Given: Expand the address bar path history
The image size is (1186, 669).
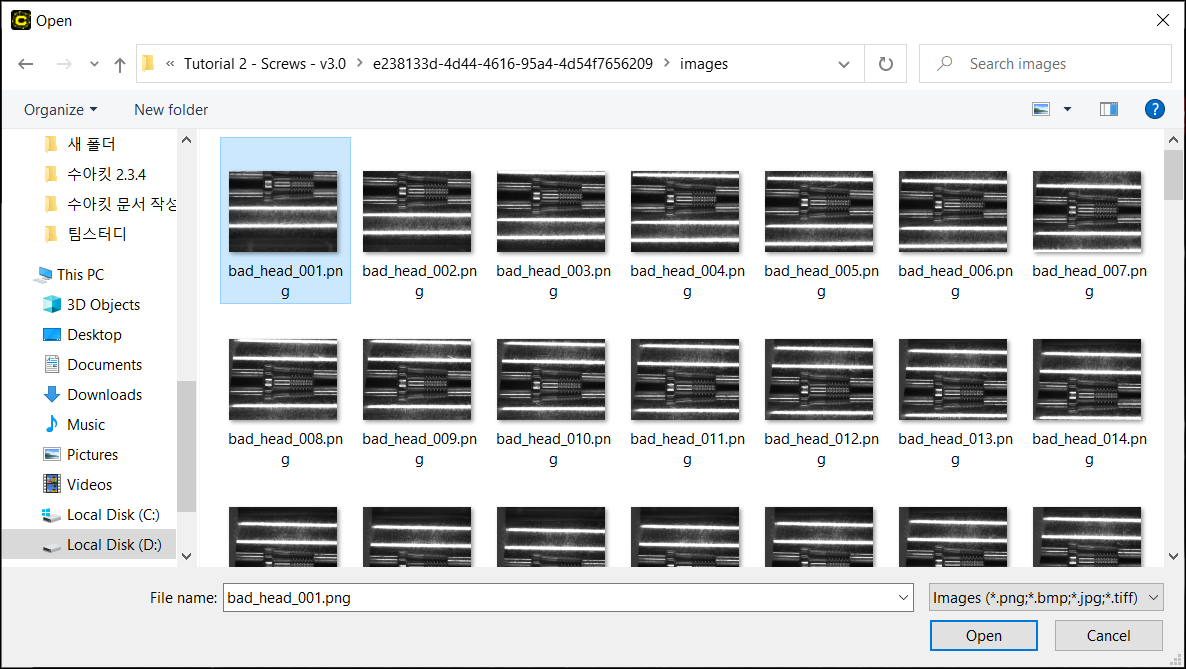Looking at the screenshot, I should [x=844, y=64].
